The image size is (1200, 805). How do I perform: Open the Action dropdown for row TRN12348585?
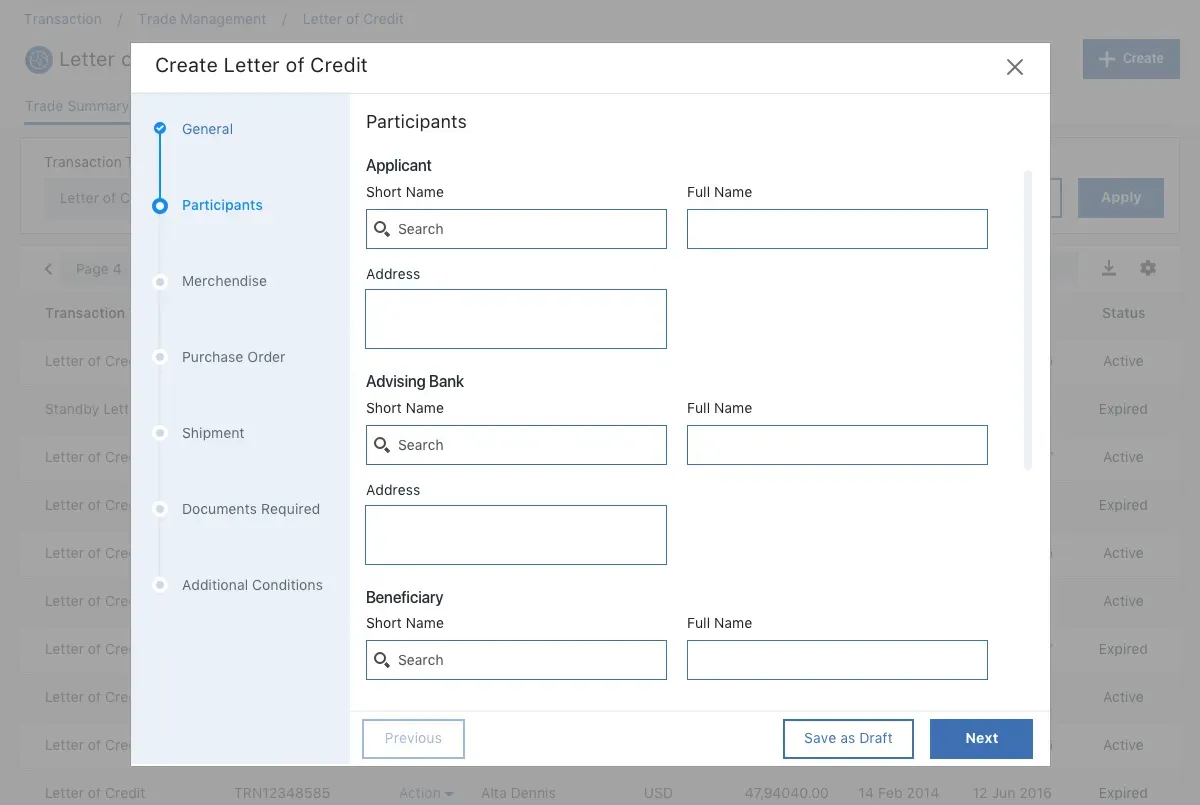(x=425, y=792)
